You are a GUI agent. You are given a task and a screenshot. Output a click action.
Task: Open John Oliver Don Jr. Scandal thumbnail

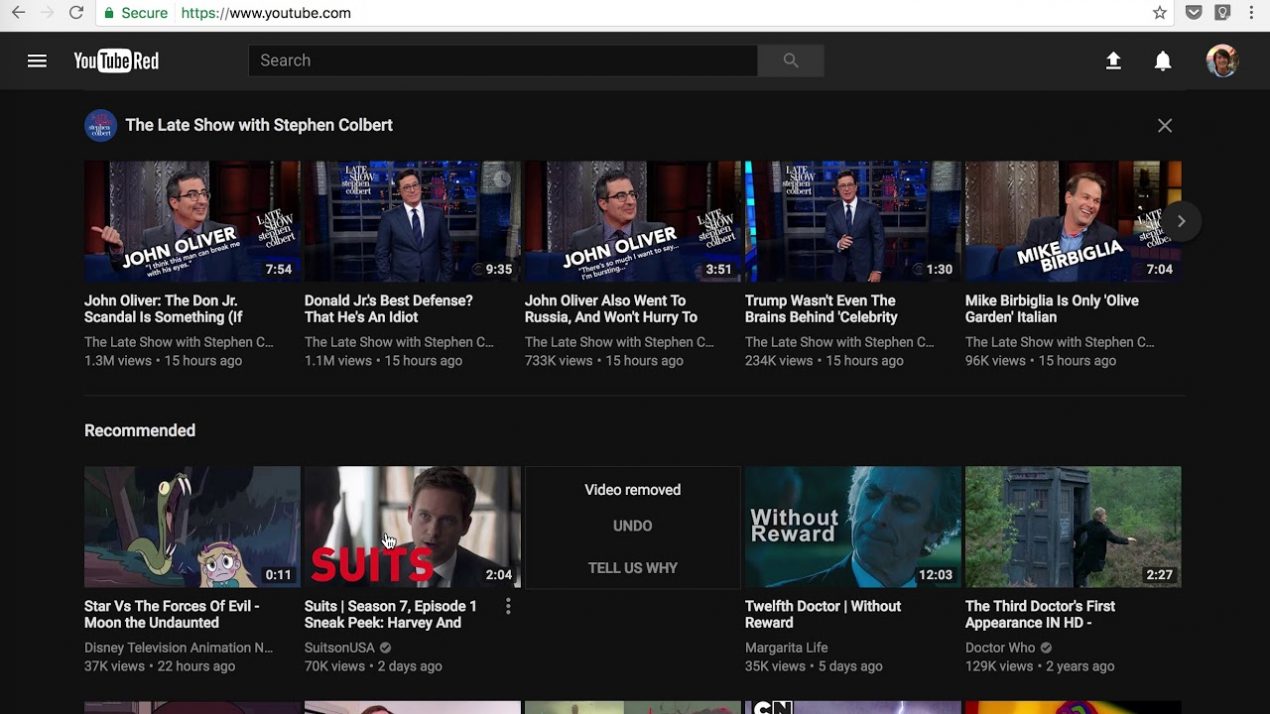(192, 221)
